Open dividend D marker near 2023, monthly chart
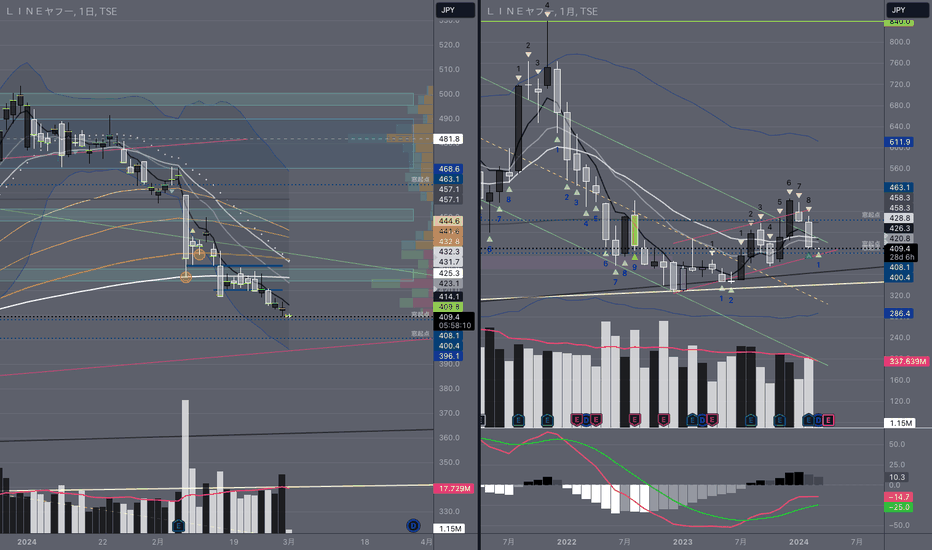 coord(702,420)
